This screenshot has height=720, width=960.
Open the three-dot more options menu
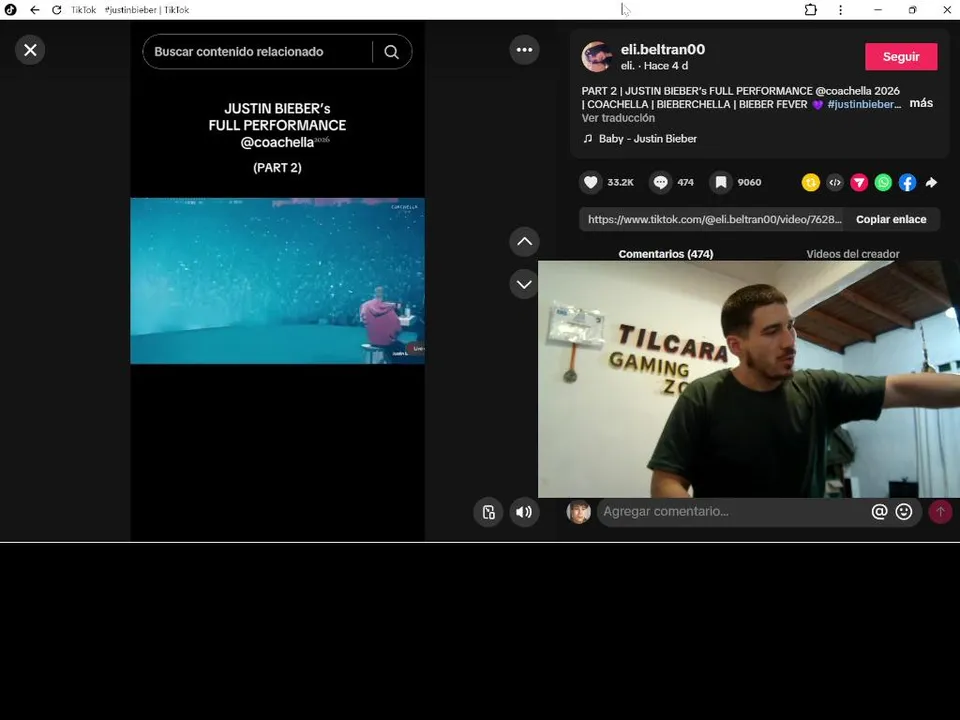(525, 50)
